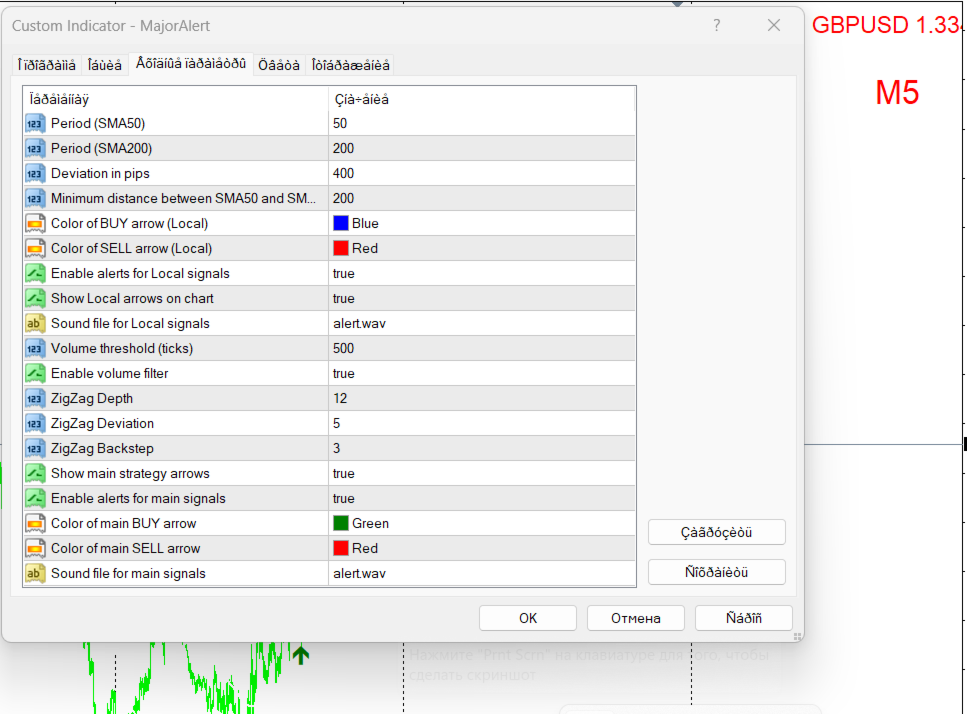Click the integer icon beside Period (SMA200)

pyautogui.click(x=35, y=149)
